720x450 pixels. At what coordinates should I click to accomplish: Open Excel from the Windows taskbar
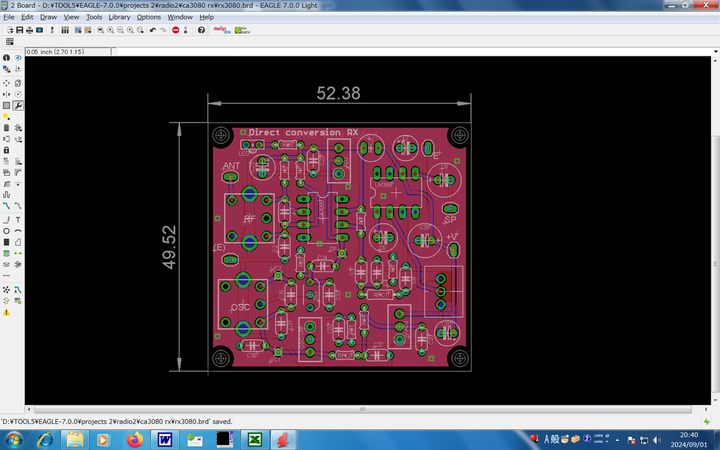click(255, 439)
